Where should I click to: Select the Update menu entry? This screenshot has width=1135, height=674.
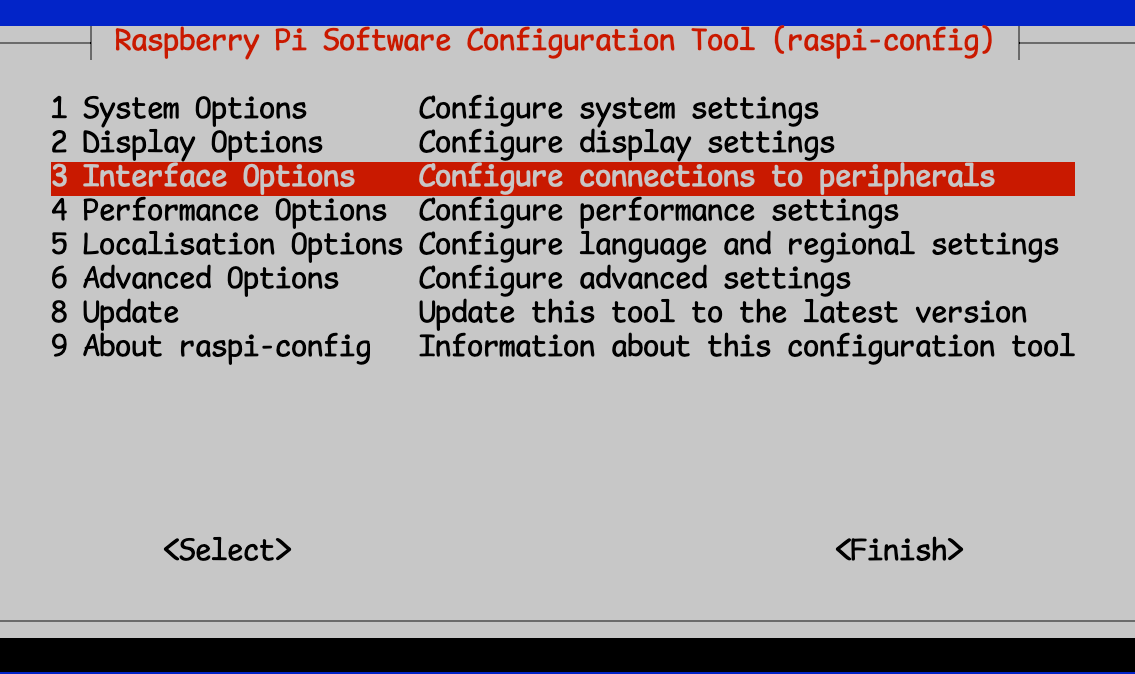(115, 313)
